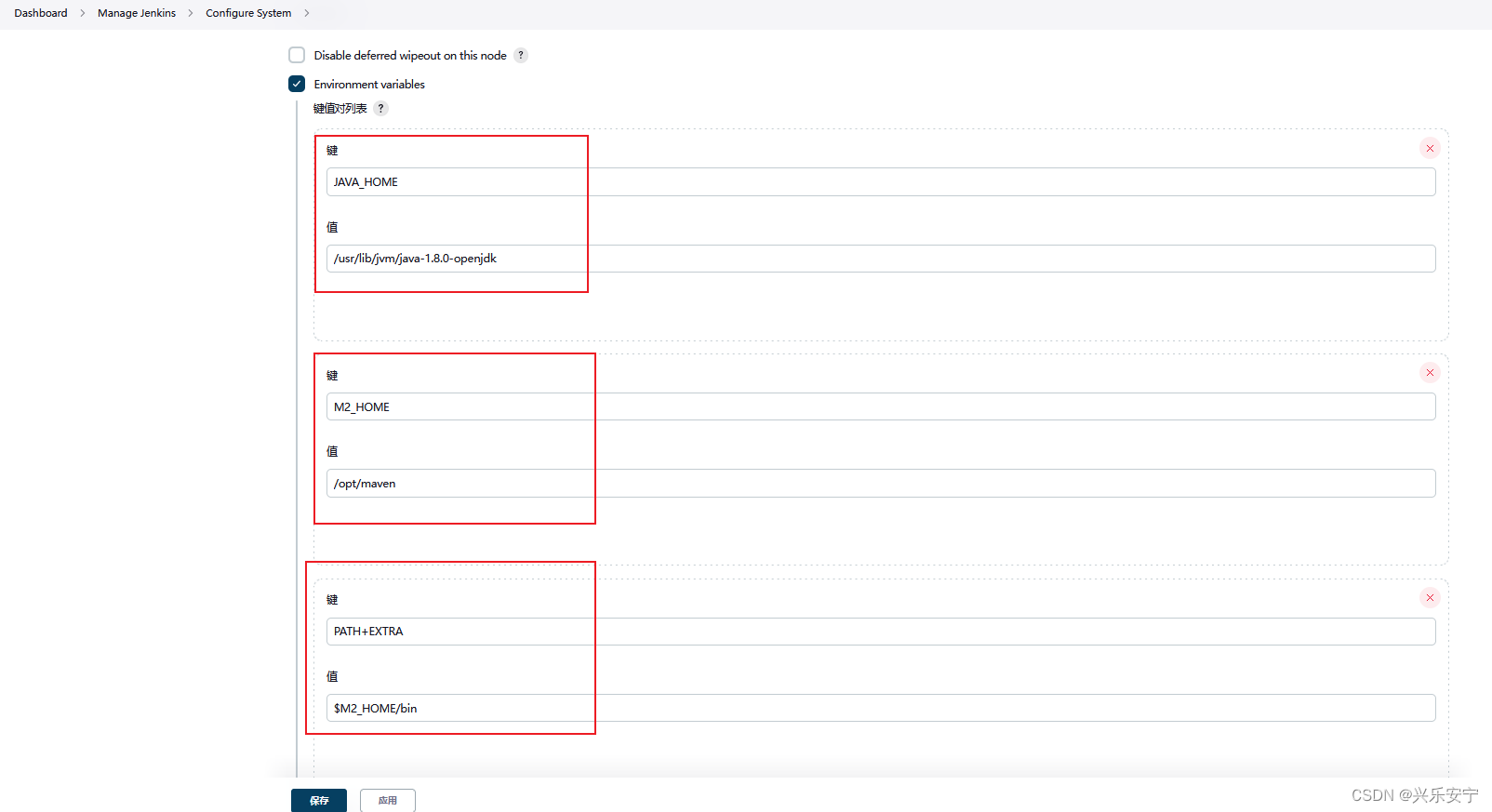Delete the PATH+EXTRA environment variable entry
This screenshot has height=812, width=1492.
click(x=1430, y=597)
